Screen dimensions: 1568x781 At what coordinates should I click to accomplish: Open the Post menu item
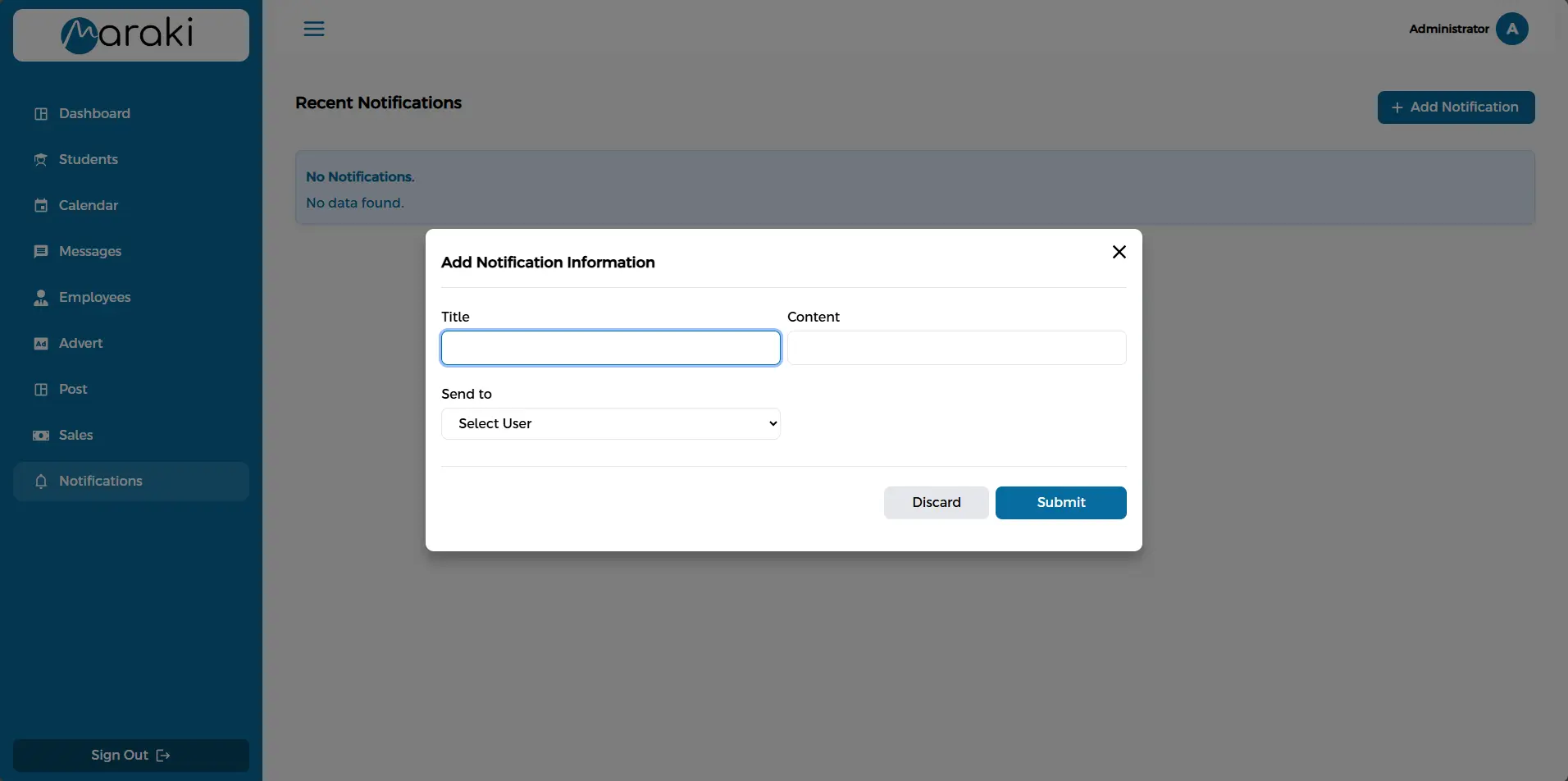coord(73,390)
